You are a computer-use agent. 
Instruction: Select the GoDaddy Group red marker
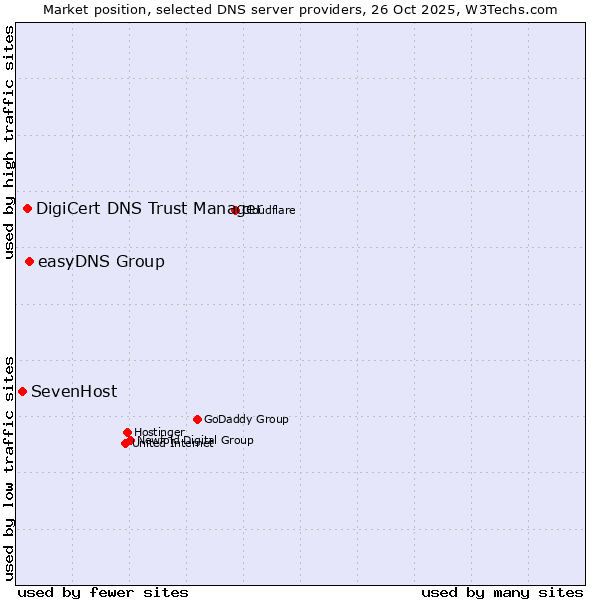tap(197, 419)
